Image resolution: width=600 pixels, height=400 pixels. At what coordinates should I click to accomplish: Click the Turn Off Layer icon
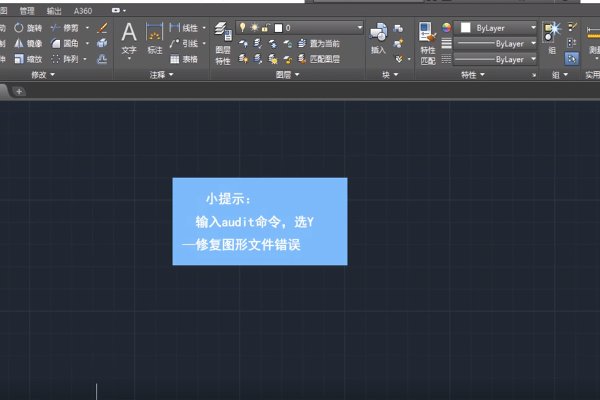pos(243,43)
